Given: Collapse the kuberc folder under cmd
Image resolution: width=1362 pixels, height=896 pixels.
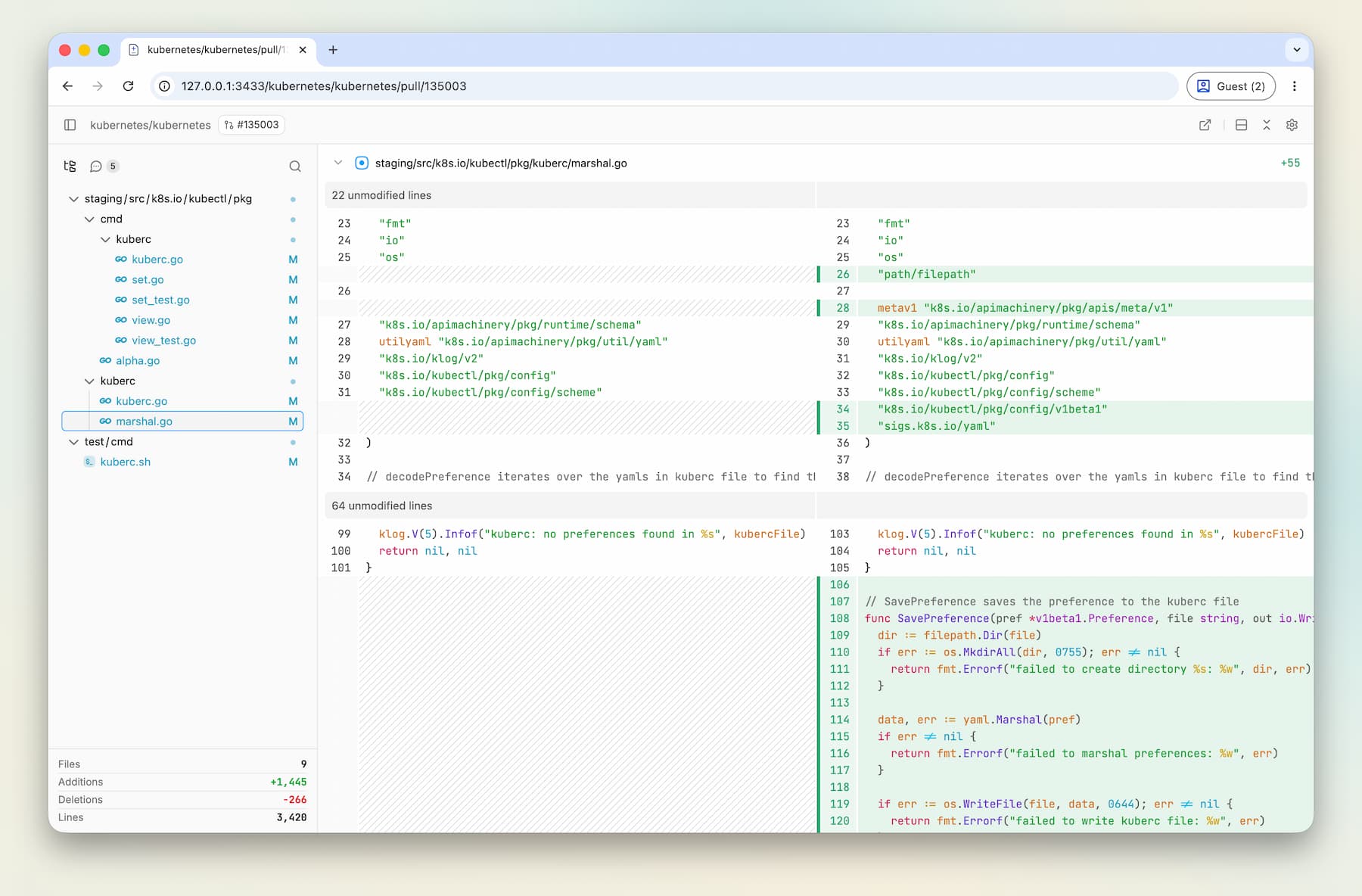Looking at the screenshot, I should [105, 239].
